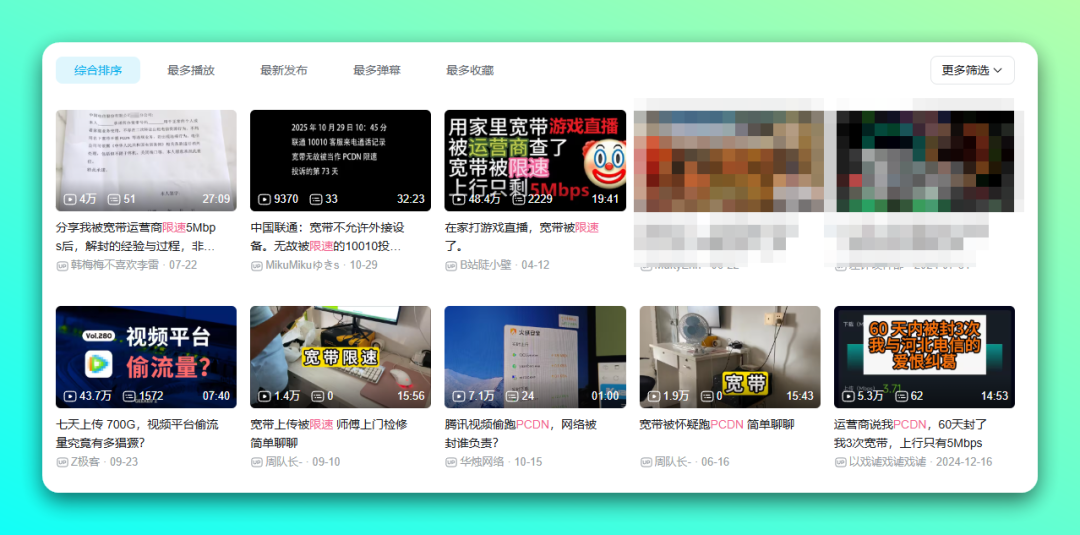Open the blurred fourth video thumbnail in top row

730,160
